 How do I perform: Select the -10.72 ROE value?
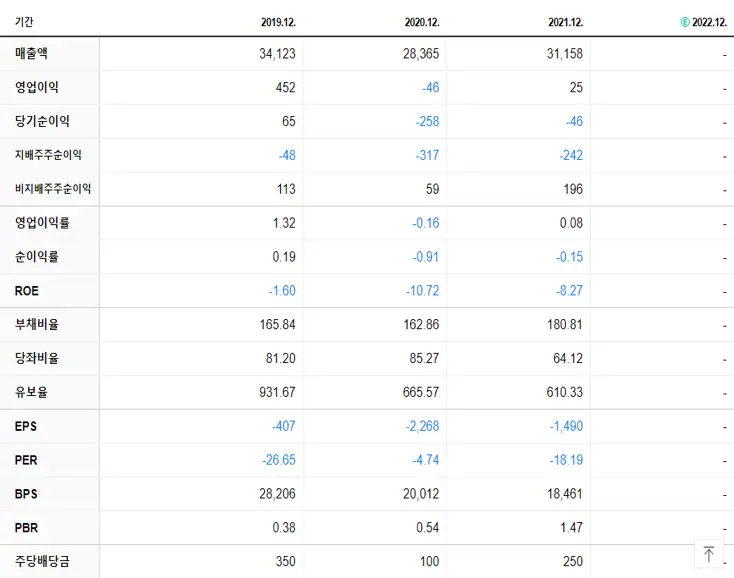[x=423, y=291]
